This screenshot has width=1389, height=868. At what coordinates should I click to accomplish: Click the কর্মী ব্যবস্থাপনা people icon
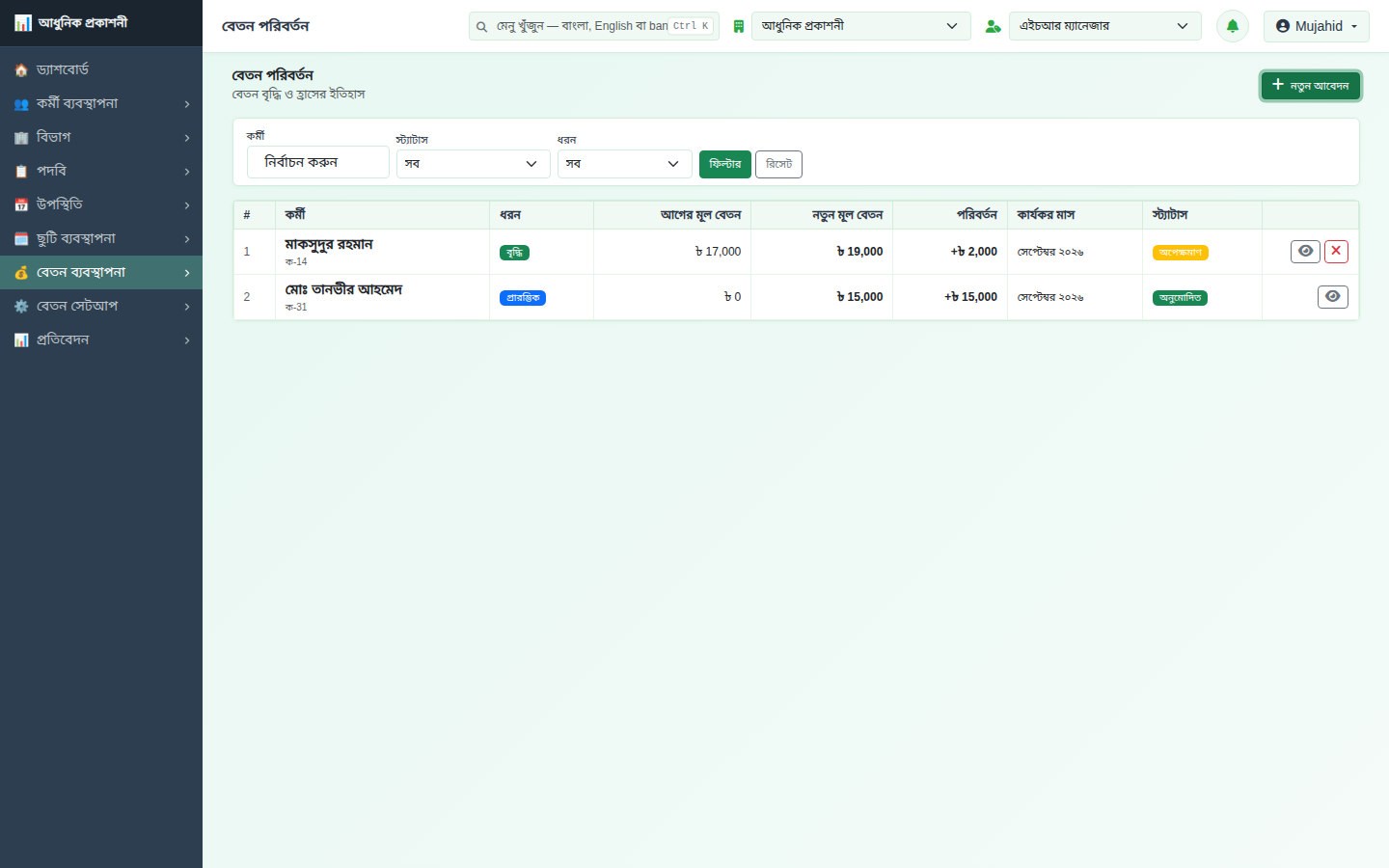[x=21, y=104]
